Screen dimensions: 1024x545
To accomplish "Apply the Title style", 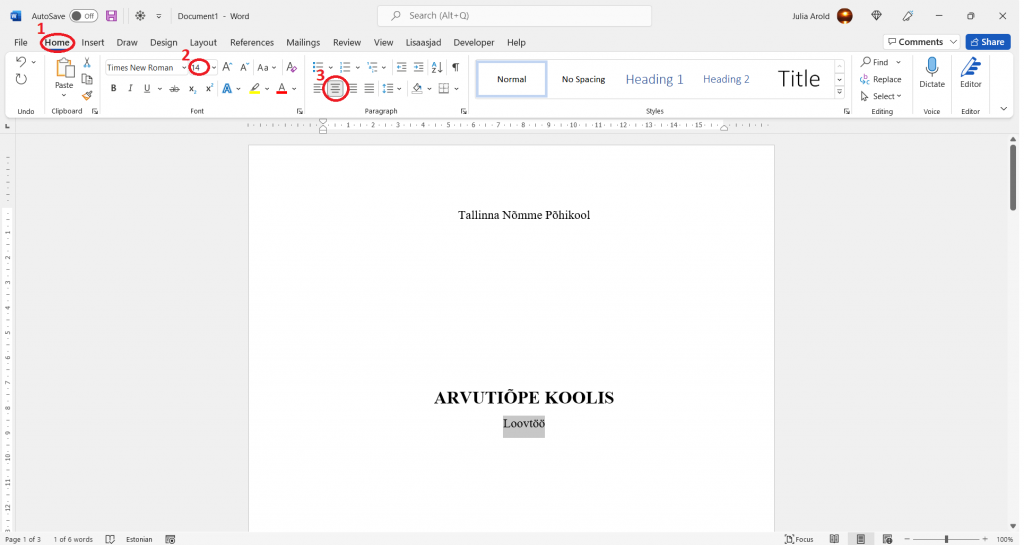I will point(799,79).
